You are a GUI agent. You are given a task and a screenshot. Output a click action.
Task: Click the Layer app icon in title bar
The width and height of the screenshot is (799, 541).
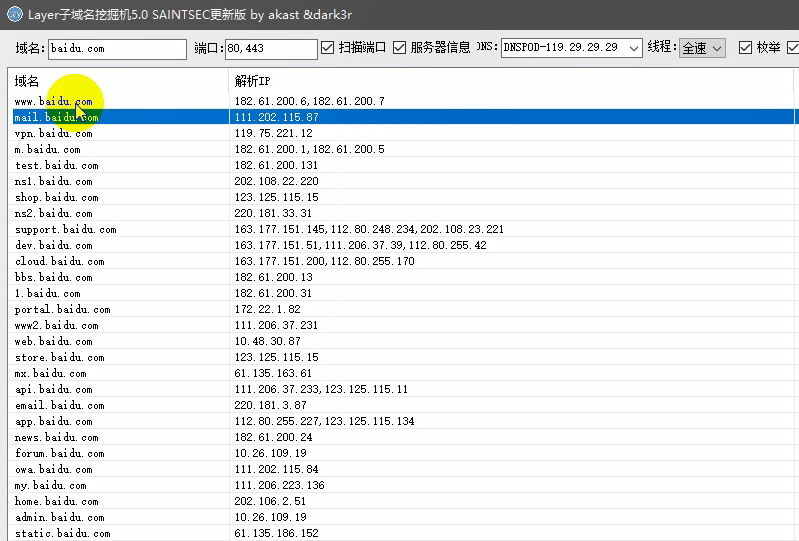point(15,14)
